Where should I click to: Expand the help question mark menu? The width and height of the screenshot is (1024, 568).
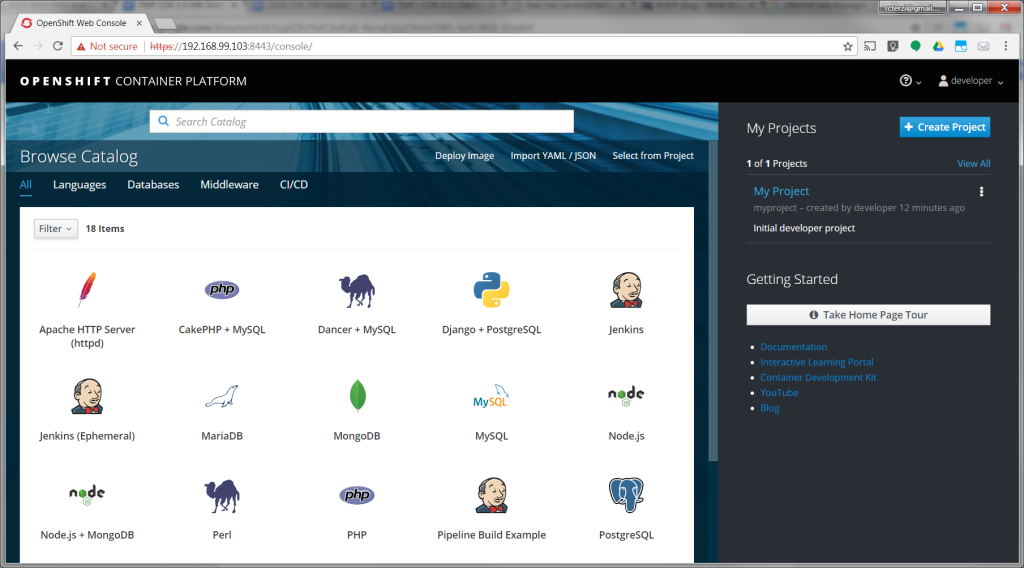911,81
